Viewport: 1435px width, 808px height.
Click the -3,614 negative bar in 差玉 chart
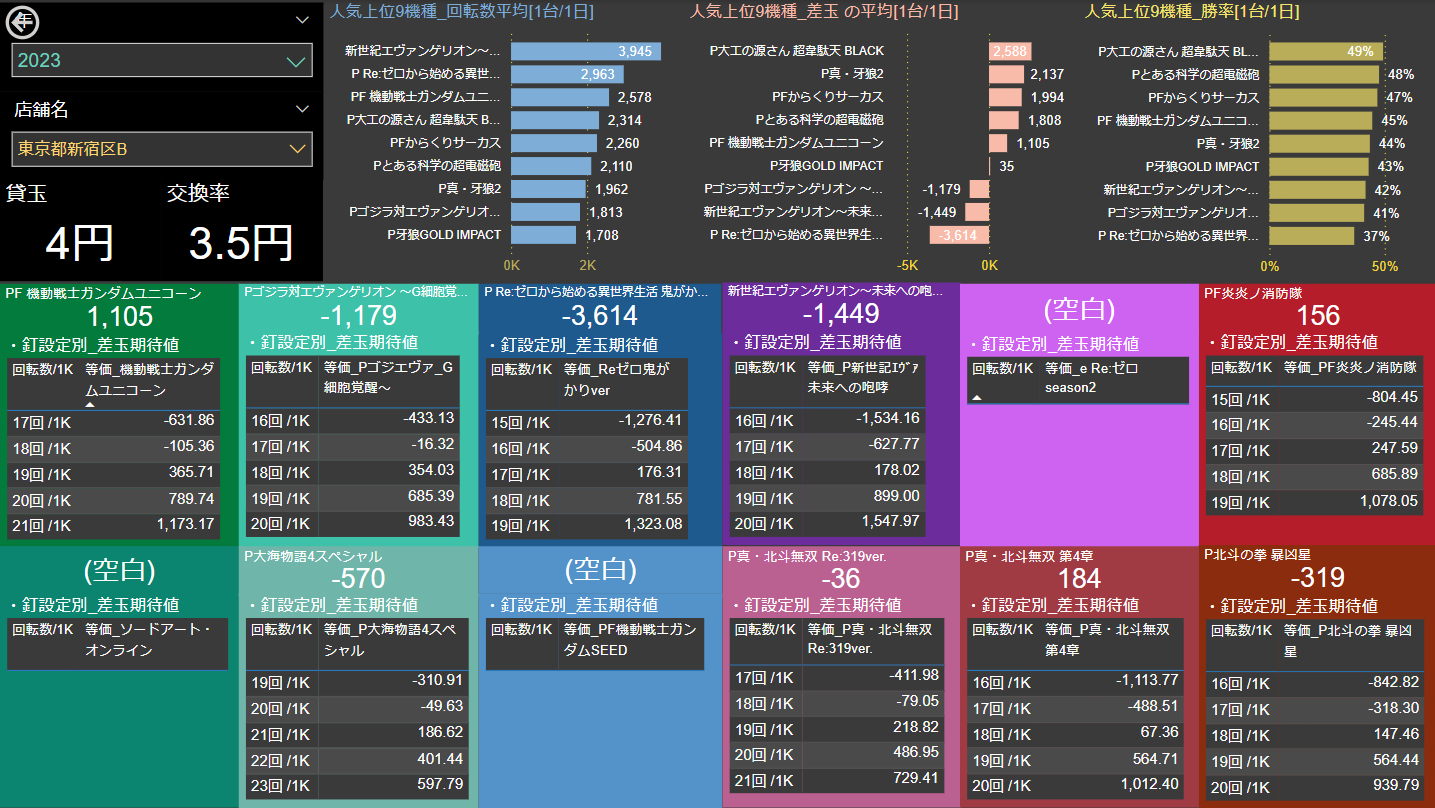pos(960,235)
